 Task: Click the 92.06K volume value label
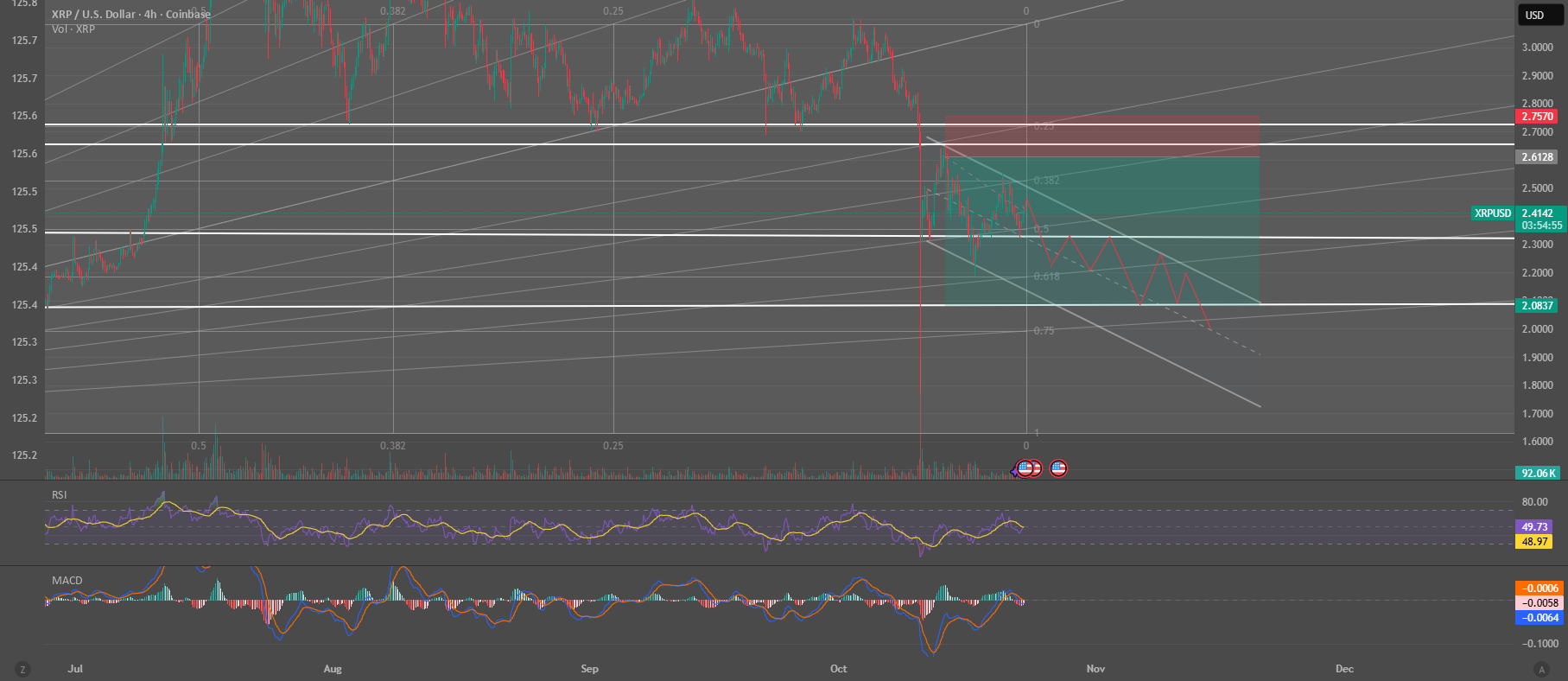click(x=1537, y=474)
